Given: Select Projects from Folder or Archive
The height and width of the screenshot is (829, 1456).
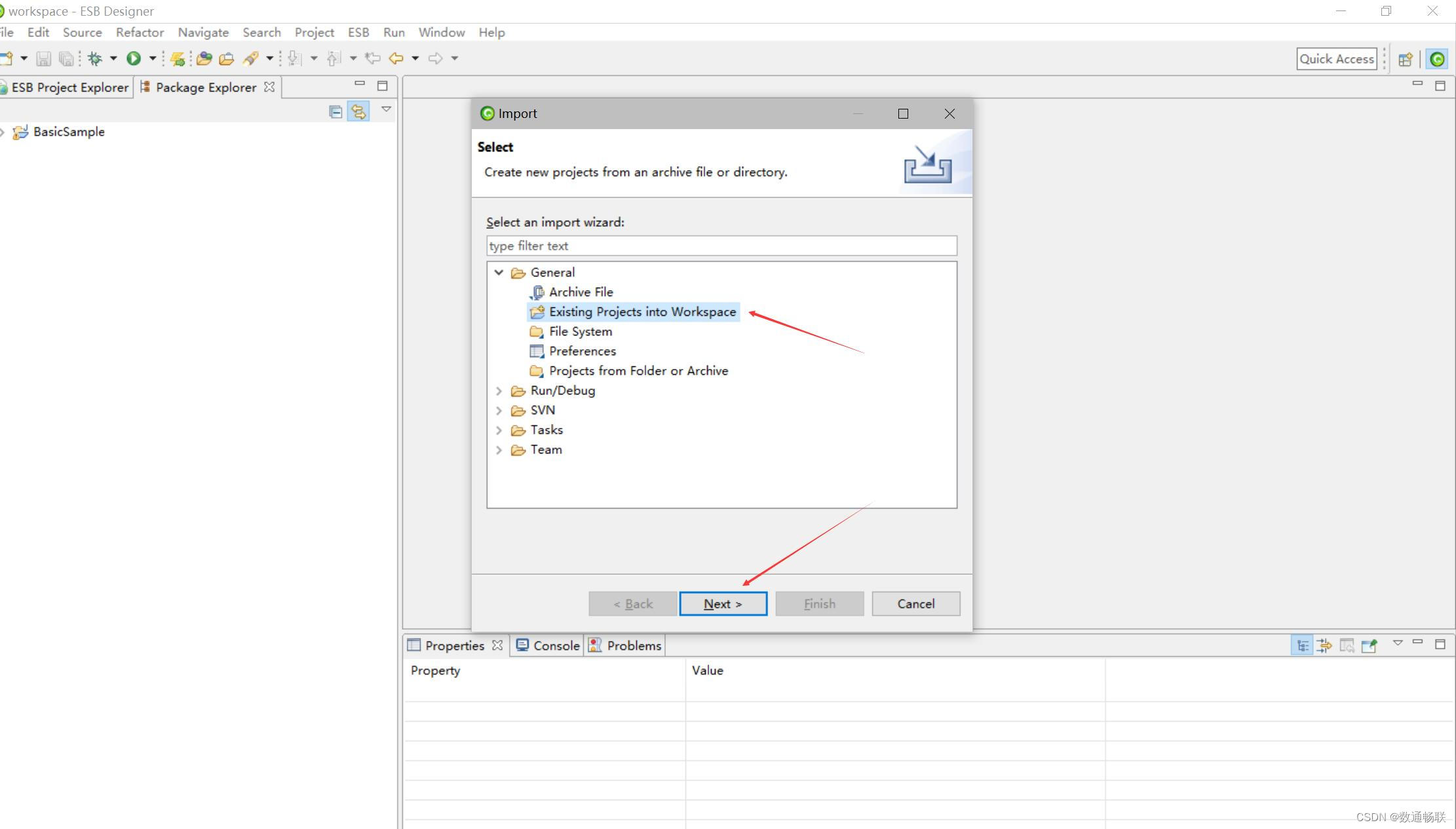Looking at the screenshot, I should tap(638, 371).
